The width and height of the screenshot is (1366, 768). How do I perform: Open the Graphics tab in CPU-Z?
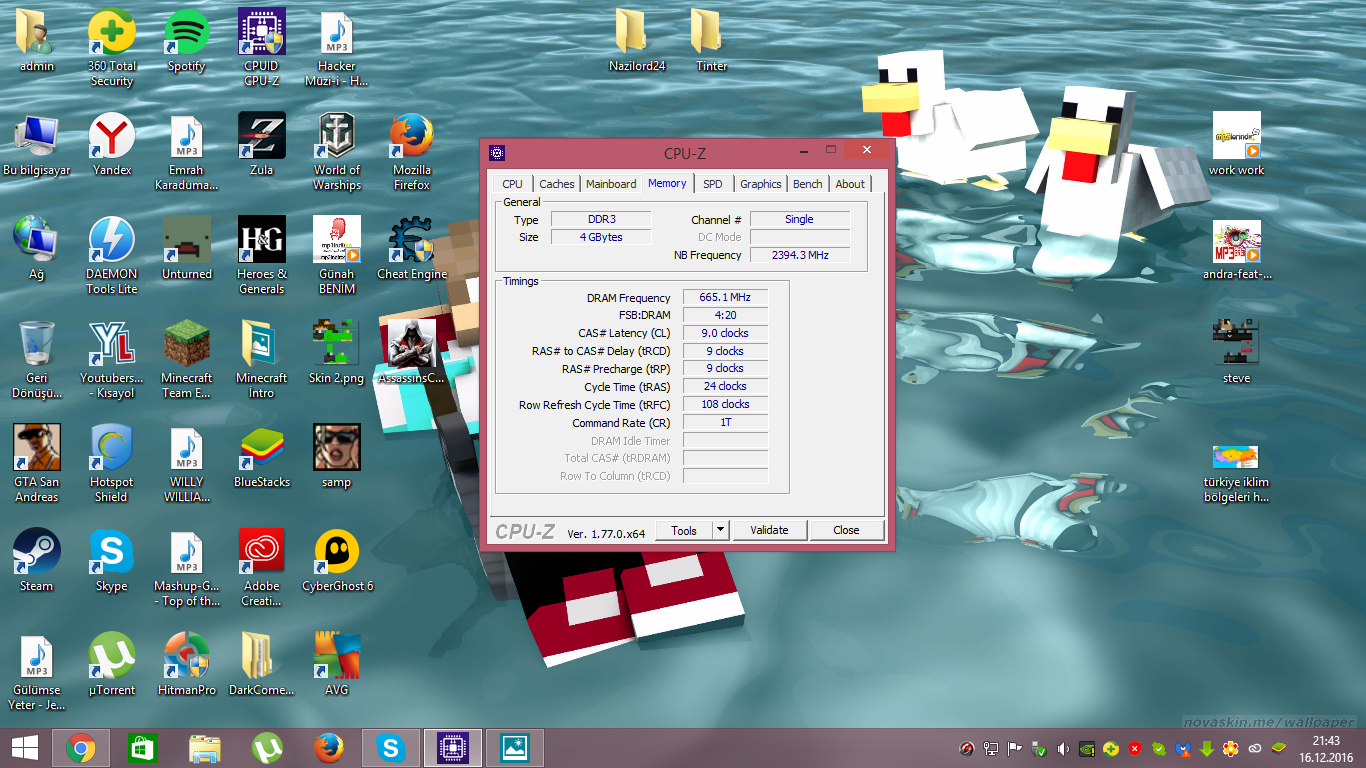(760, 184)
